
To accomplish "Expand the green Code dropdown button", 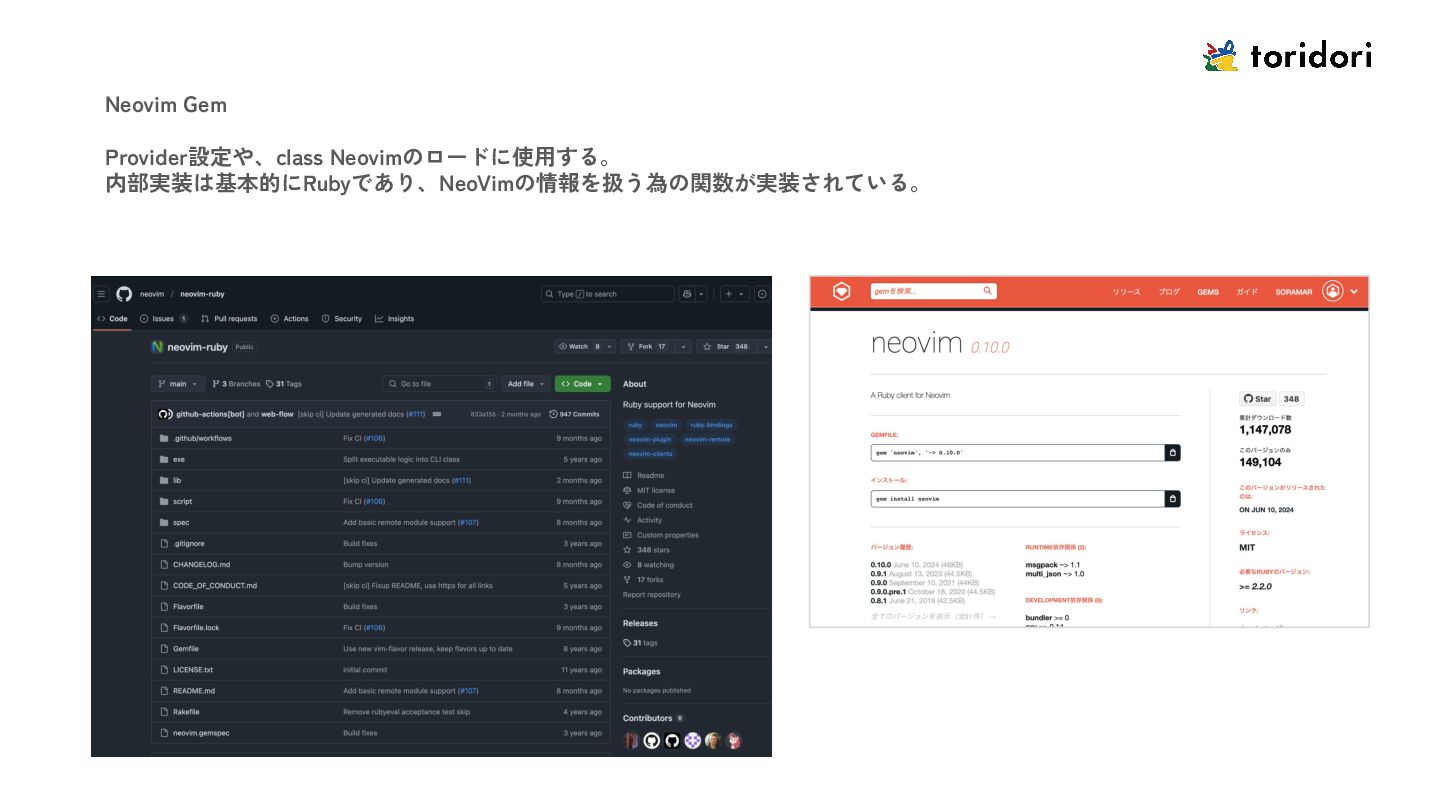I will click(583, 384).
